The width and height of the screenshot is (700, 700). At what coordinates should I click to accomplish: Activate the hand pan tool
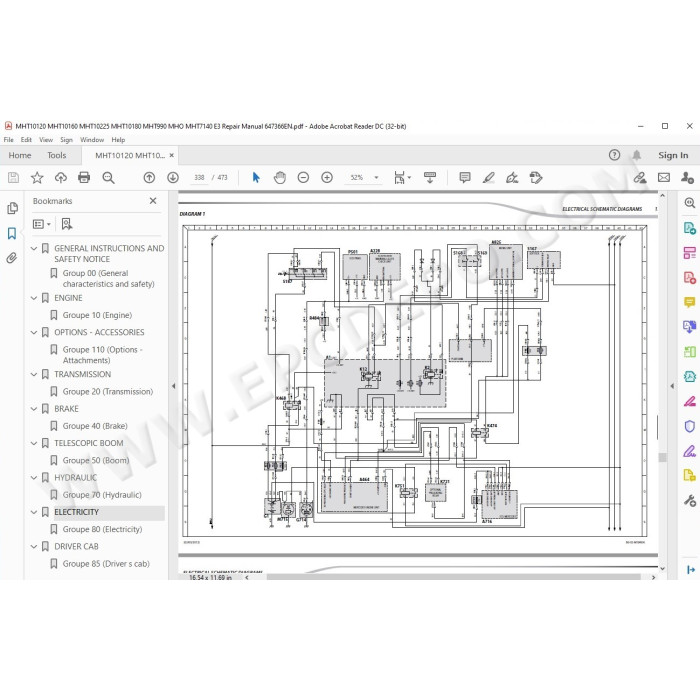[x=279, y=178]
